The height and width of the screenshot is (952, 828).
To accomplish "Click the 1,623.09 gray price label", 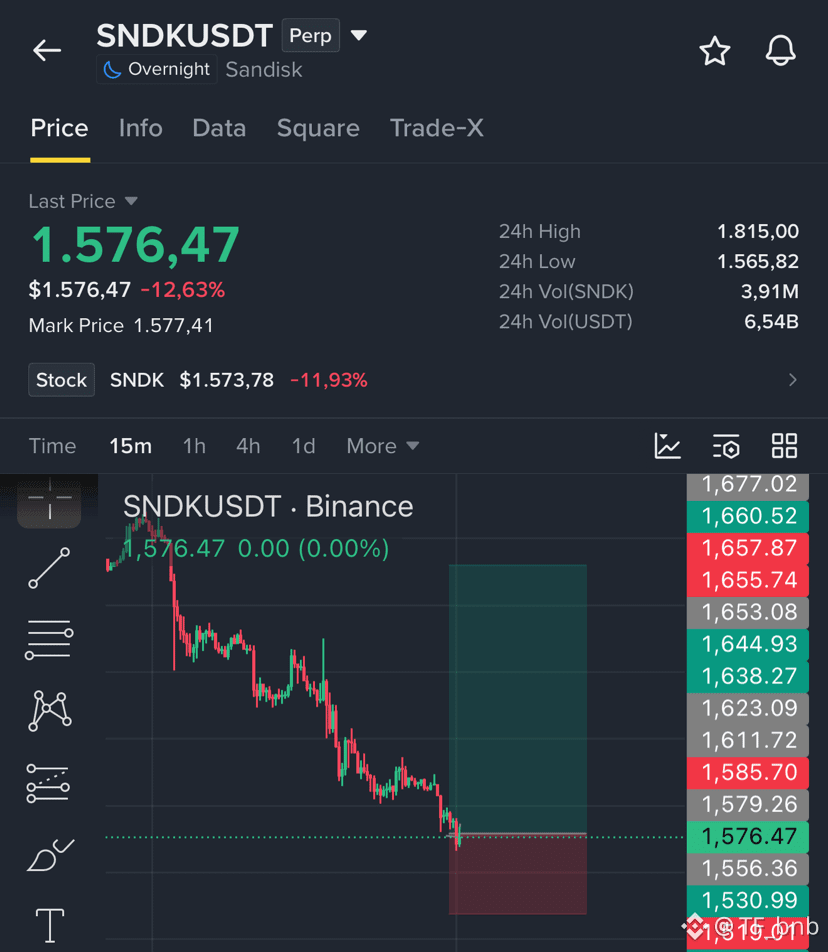I will click(x=748, y=708).
